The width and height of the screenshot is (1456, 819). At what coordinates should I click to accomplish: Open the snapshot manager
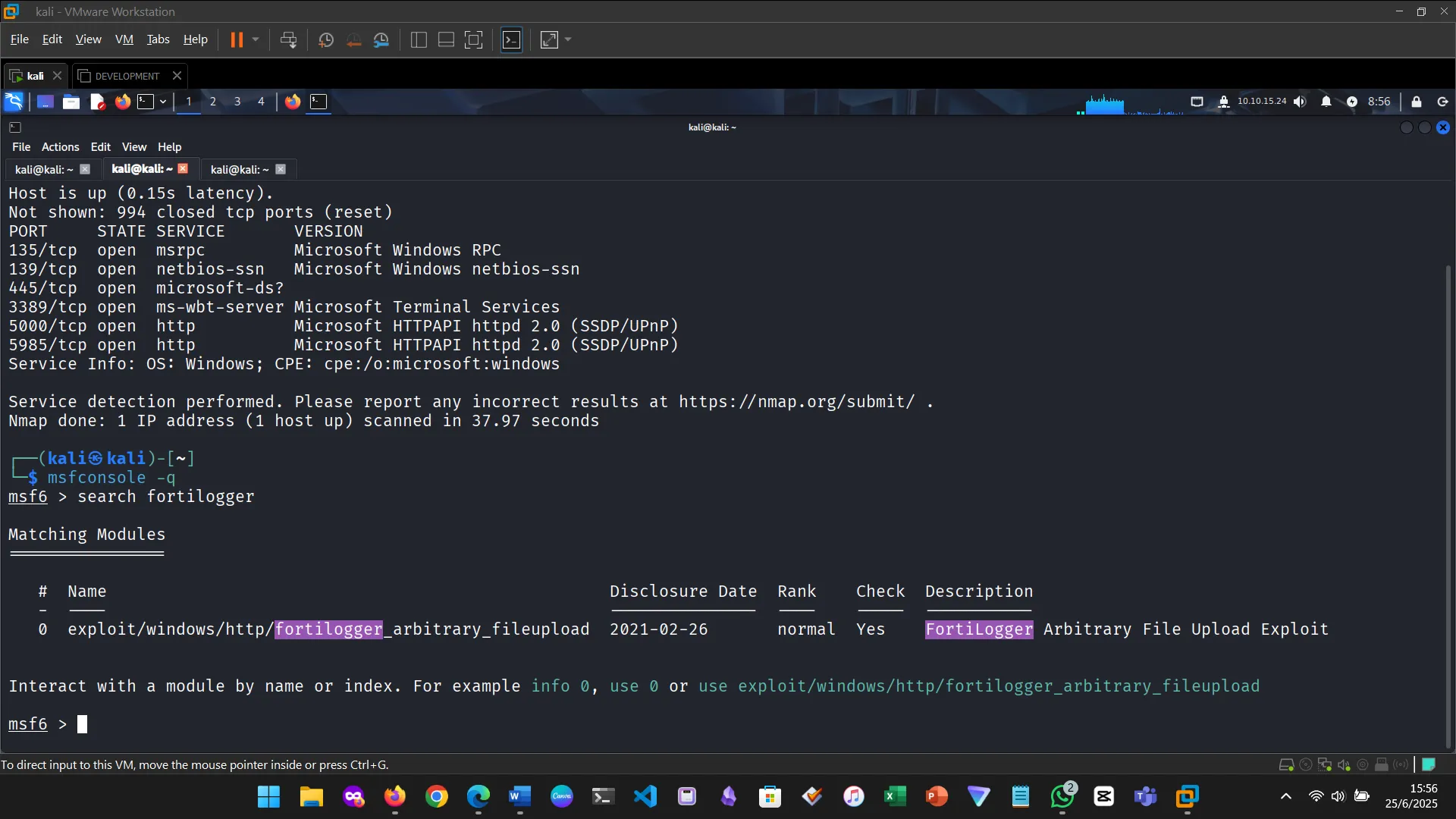point(381,39)
